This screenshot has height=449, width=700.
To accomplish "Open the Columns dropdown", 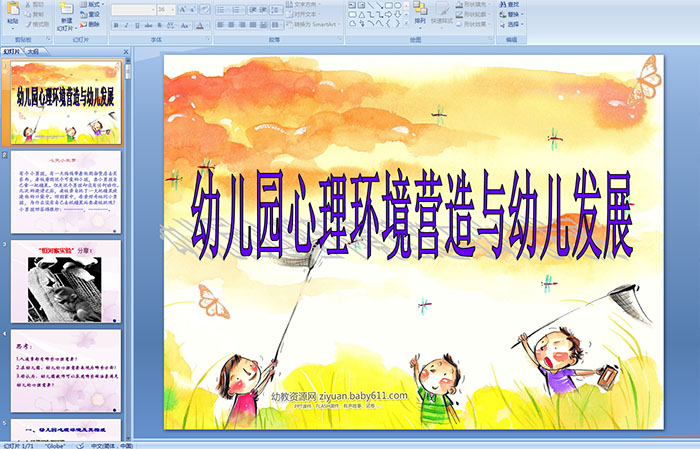I will click(x=277, y=25).
